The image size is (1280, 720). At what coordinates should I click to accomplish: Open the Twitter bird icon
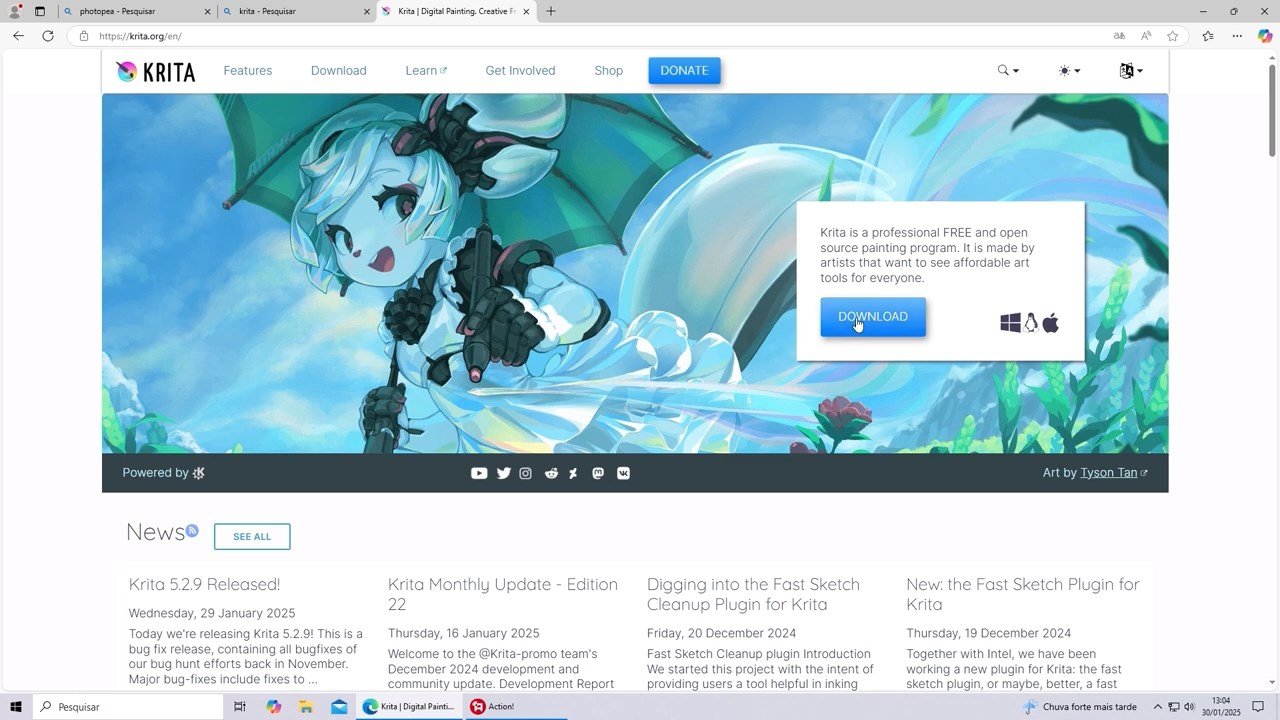(503, 473)
